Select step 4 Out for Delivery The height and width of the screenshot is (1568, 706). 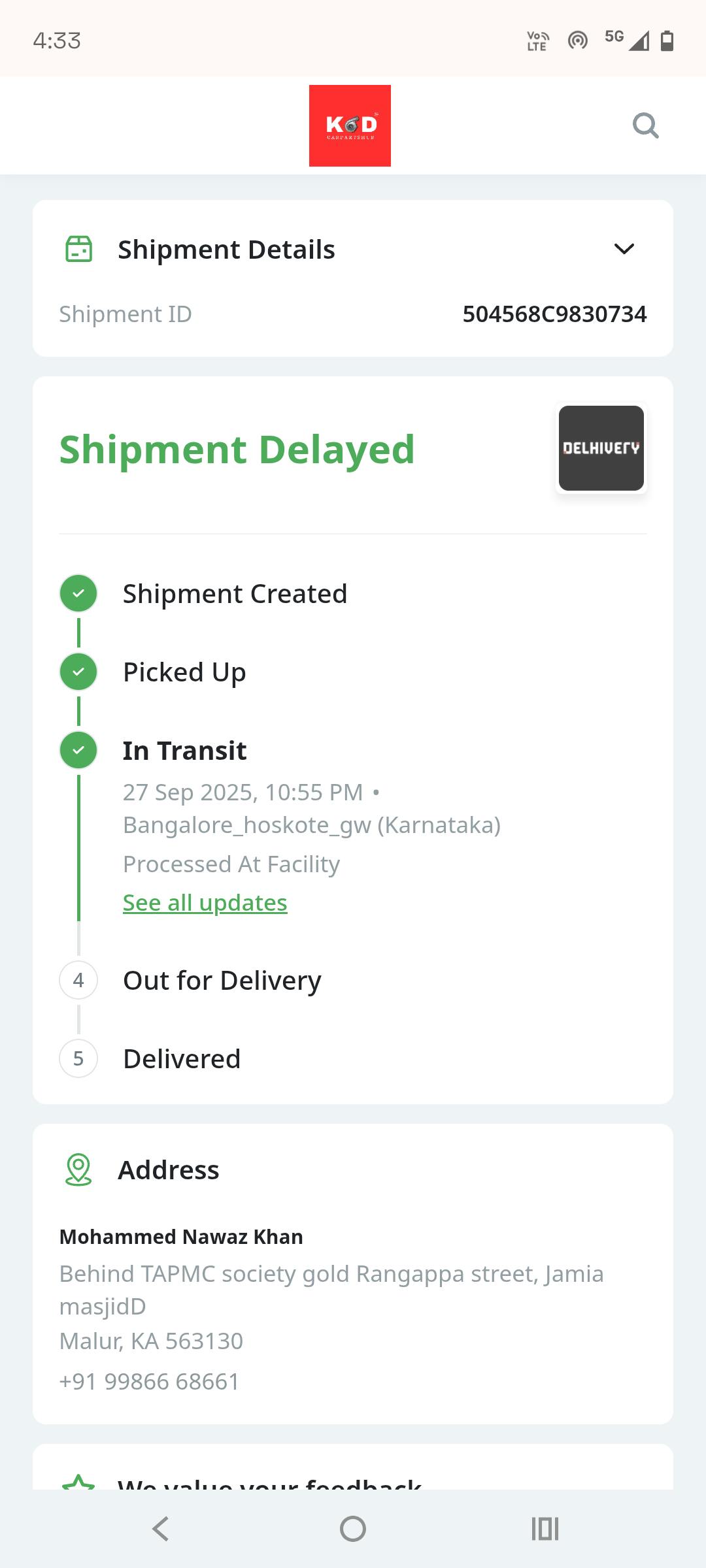[78, 980]
